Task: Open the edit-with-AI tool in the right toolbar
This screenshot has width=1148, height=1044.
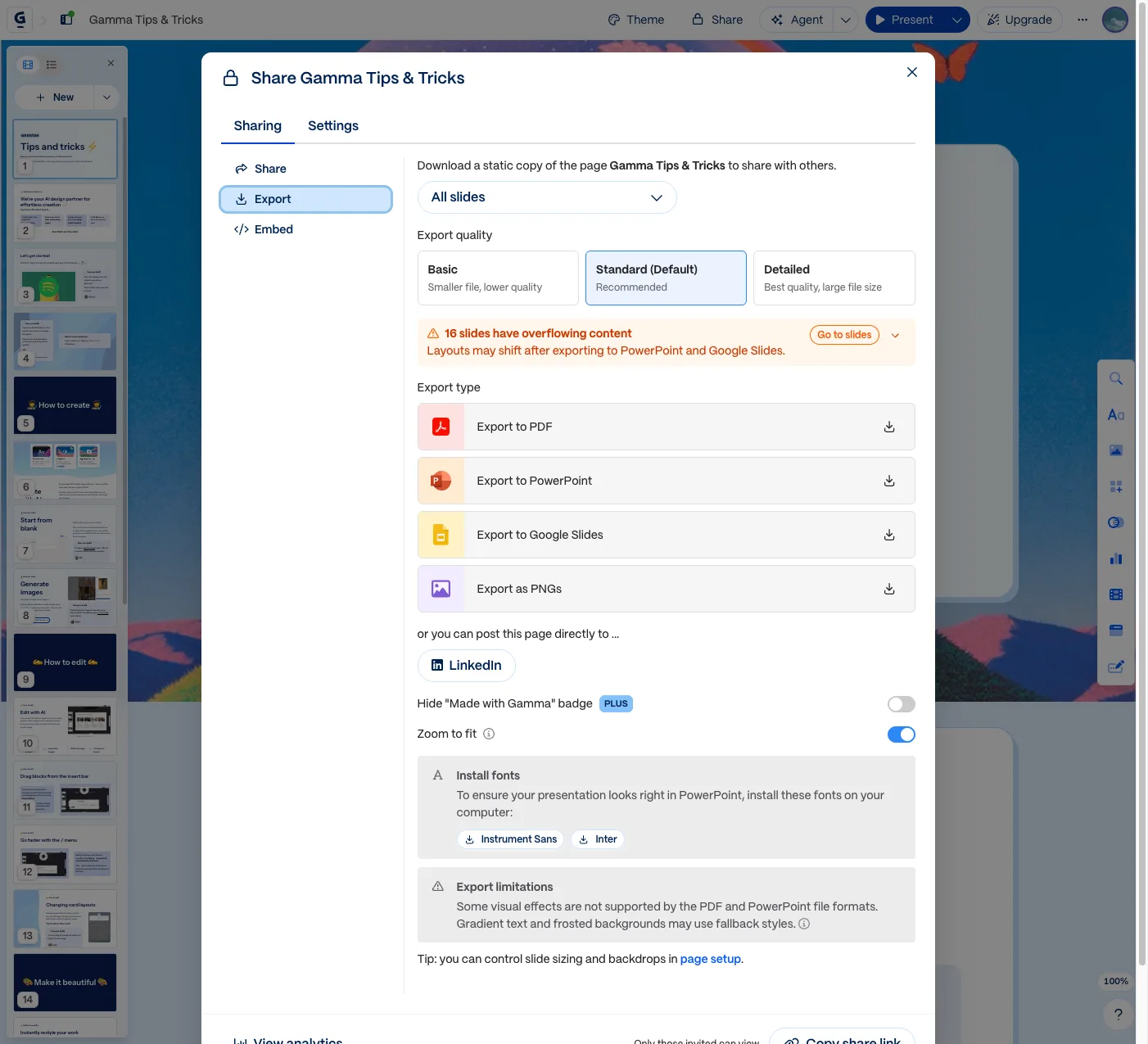Action: pyautogui.click(x=1115, y=667)
